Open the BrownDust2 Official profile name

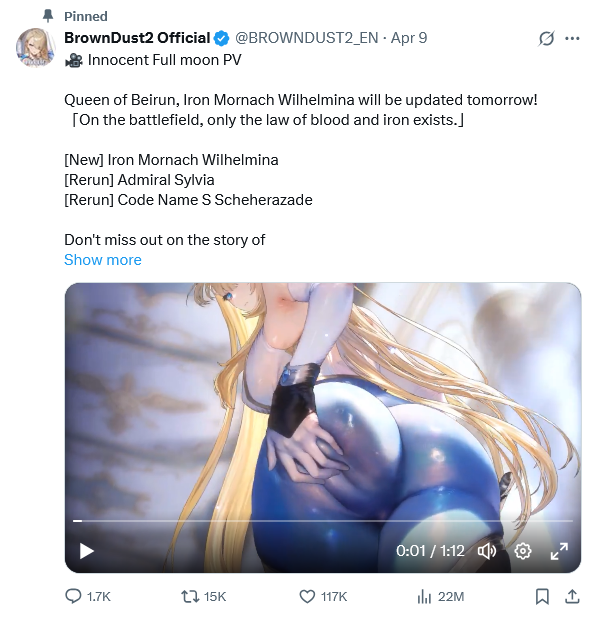click(x=137, y=38)
